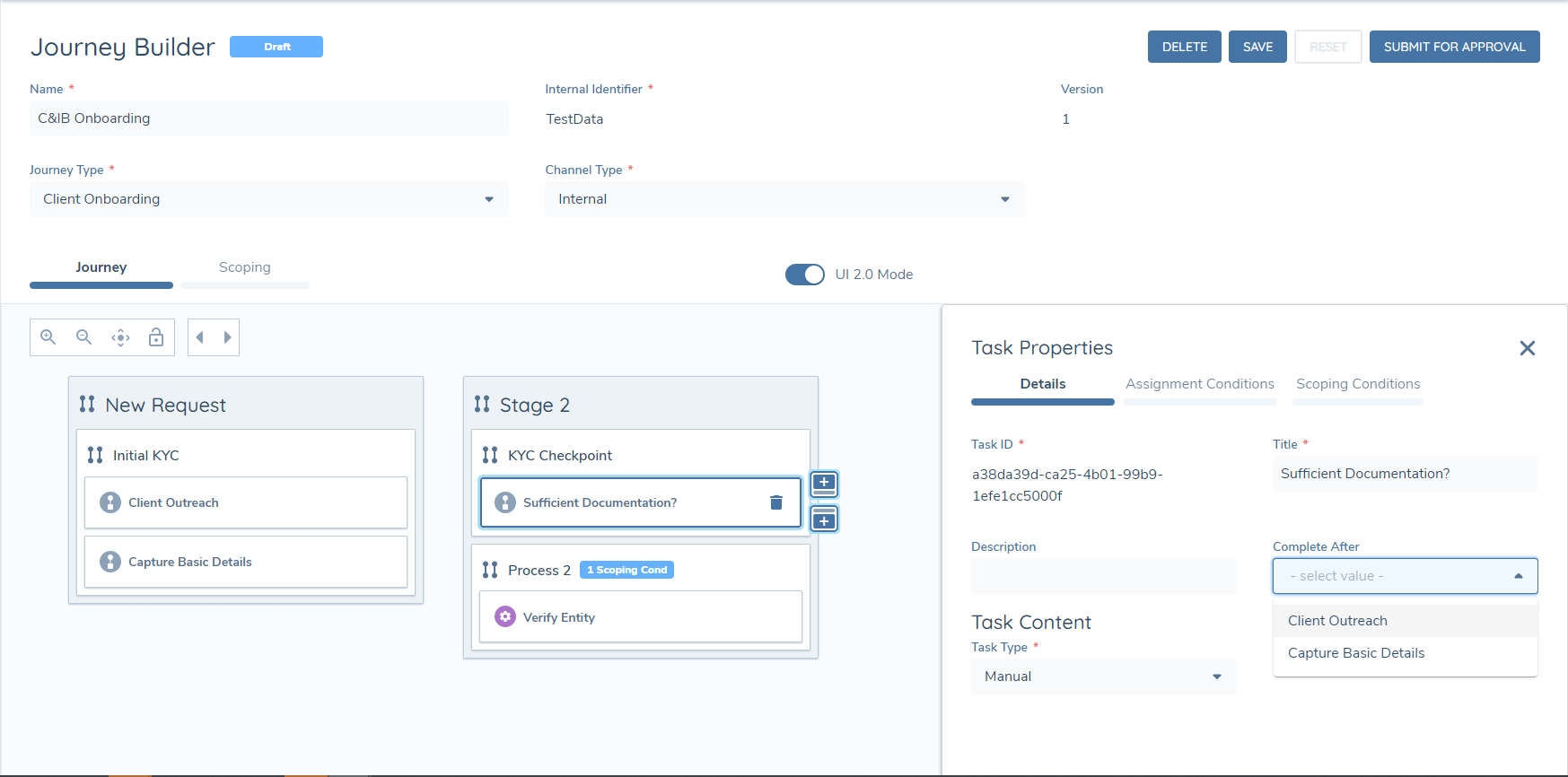Image resolution: width=1568 pixels, height=777 pixels.
Task: Toggle the UI 2.0 Mode switch
Action: coord(805,275)
